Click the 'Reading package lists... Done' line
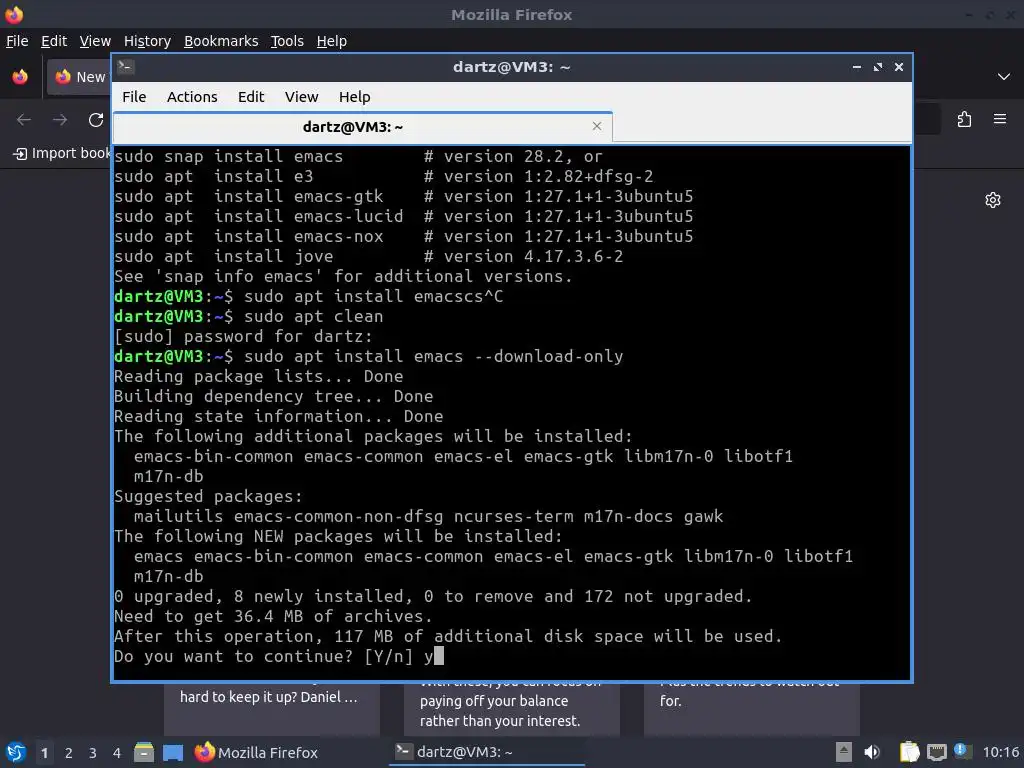 (x=259, y=376)
